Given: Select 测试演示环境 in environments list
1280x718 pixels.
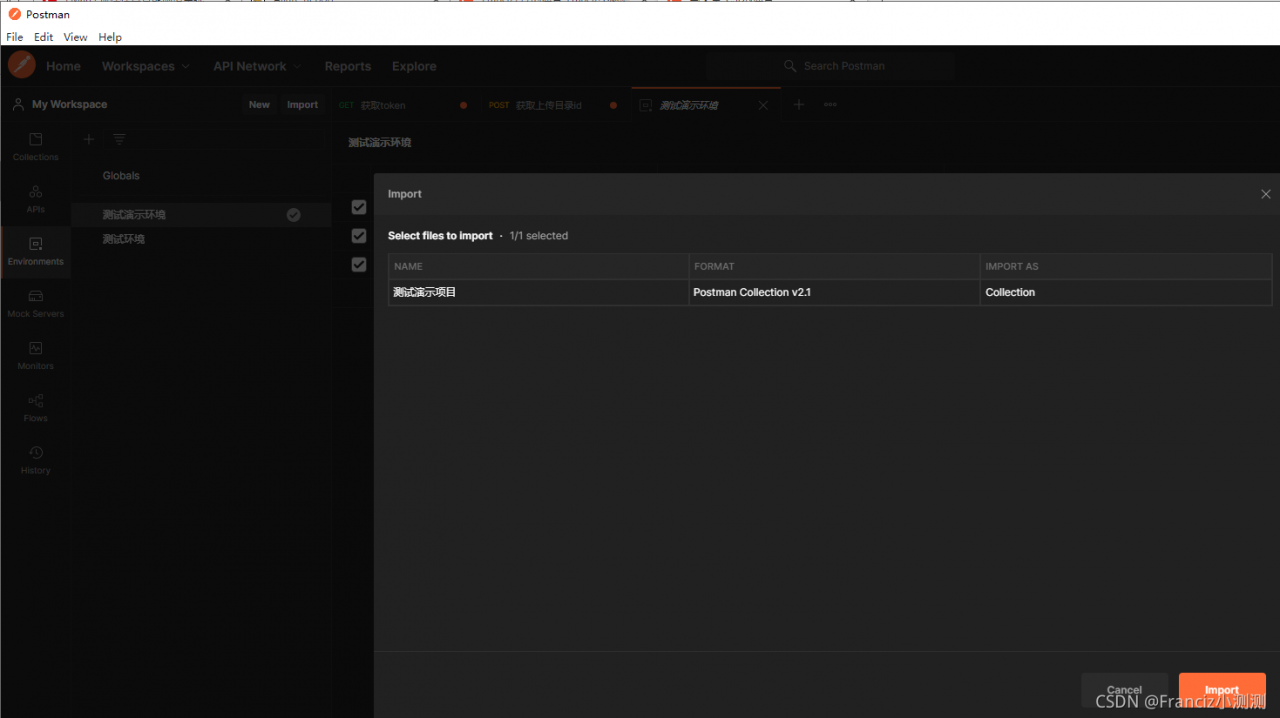Looking at the screenshot, I should click(x=201, y=214).
